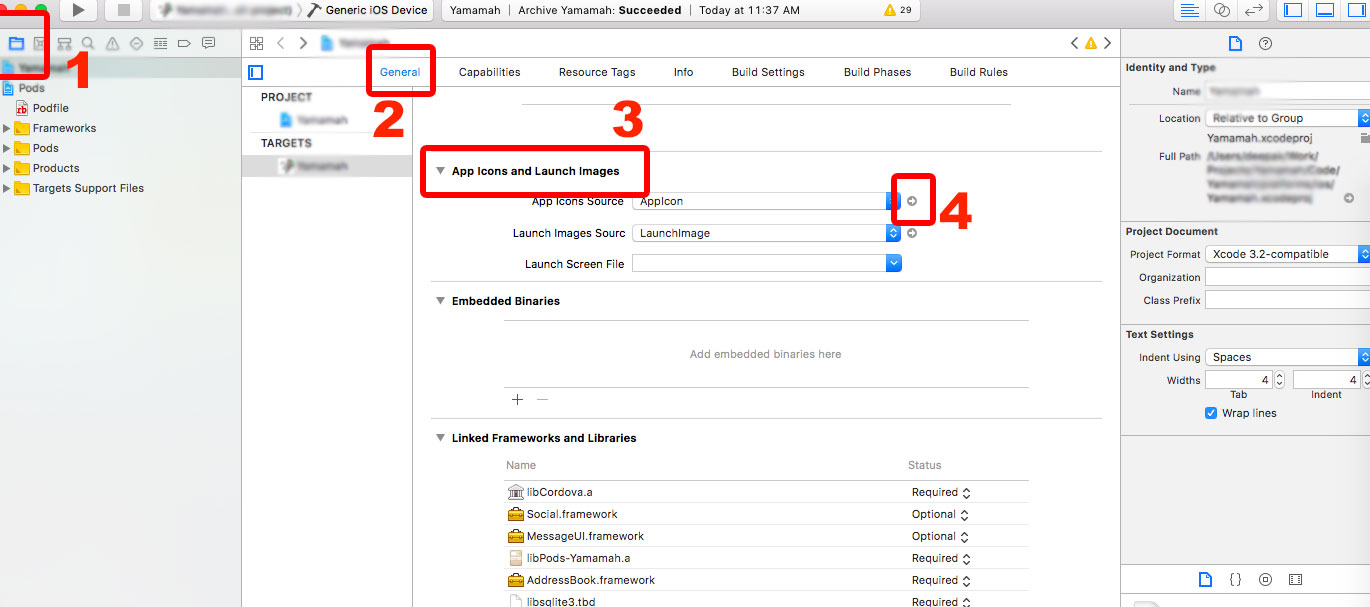Open the Indent Using Spaces dropdown
Screen dimensions: 1370x607
[1288, 357]
